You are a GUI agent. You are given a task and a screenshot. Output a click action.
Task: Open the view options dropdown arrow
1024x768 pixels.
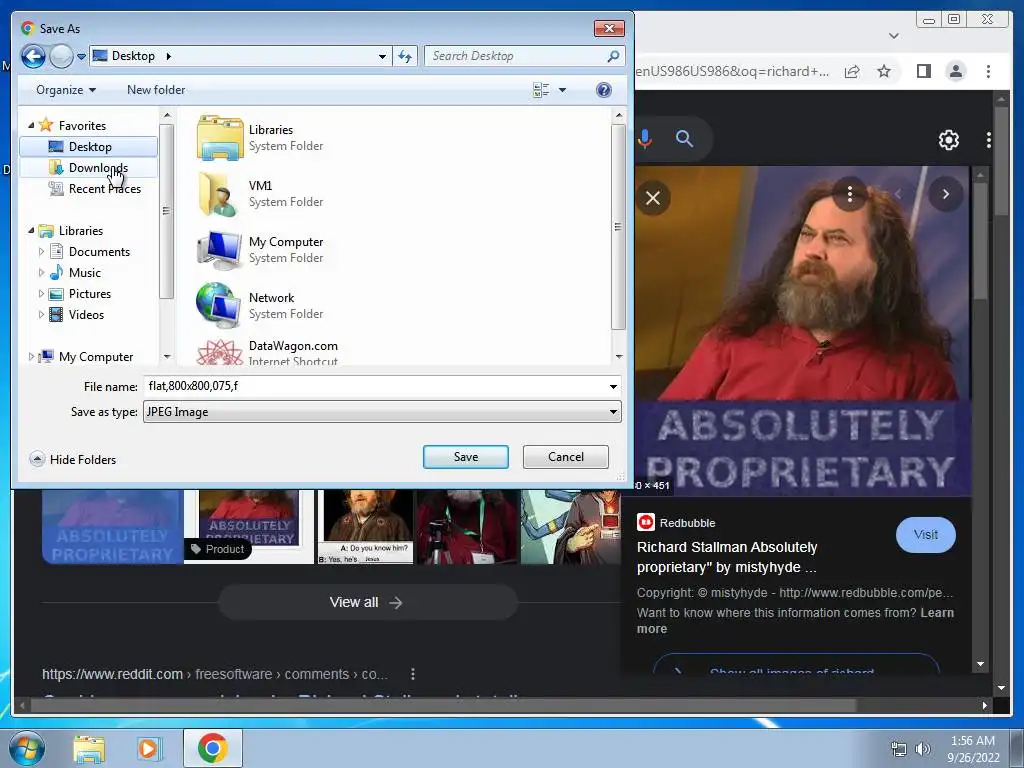(562, 89)
